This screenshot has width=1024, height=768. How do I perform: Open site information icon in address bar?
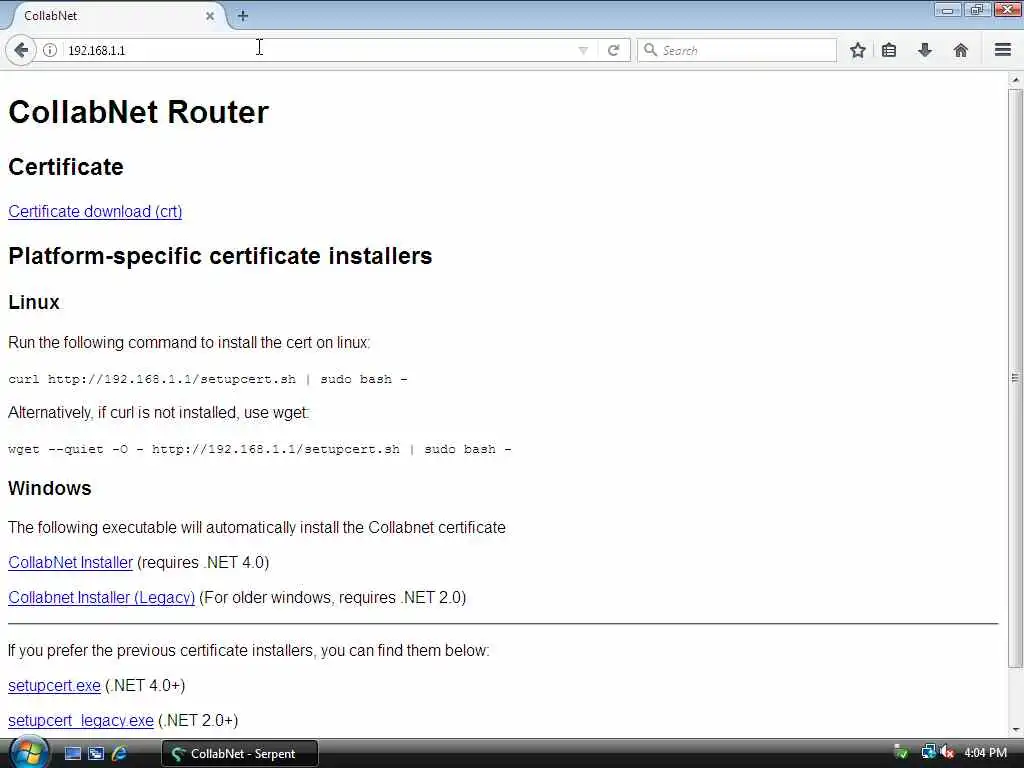(50, 50)
